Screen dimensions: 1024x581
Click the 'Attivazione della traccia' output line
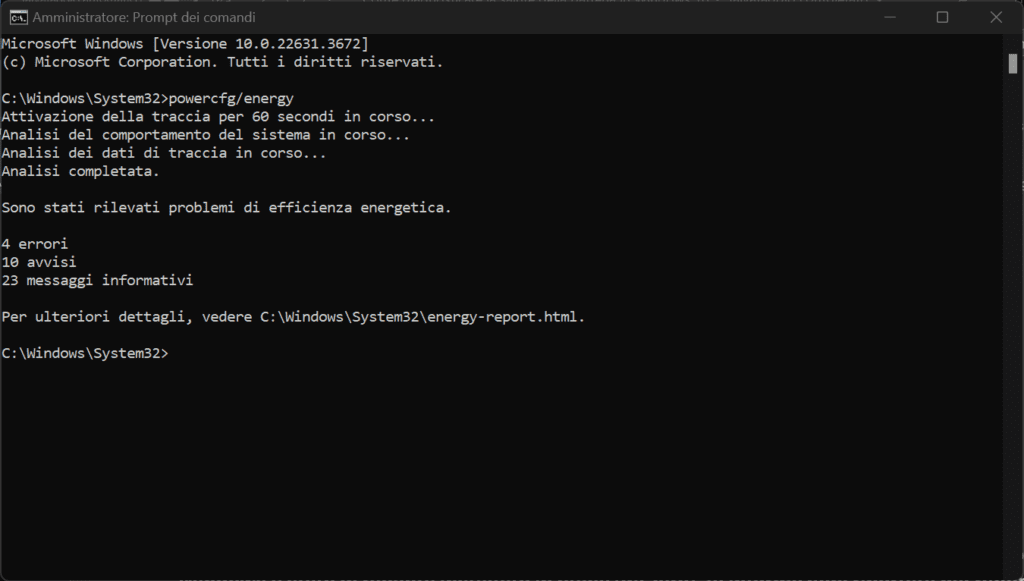[218, 117]
